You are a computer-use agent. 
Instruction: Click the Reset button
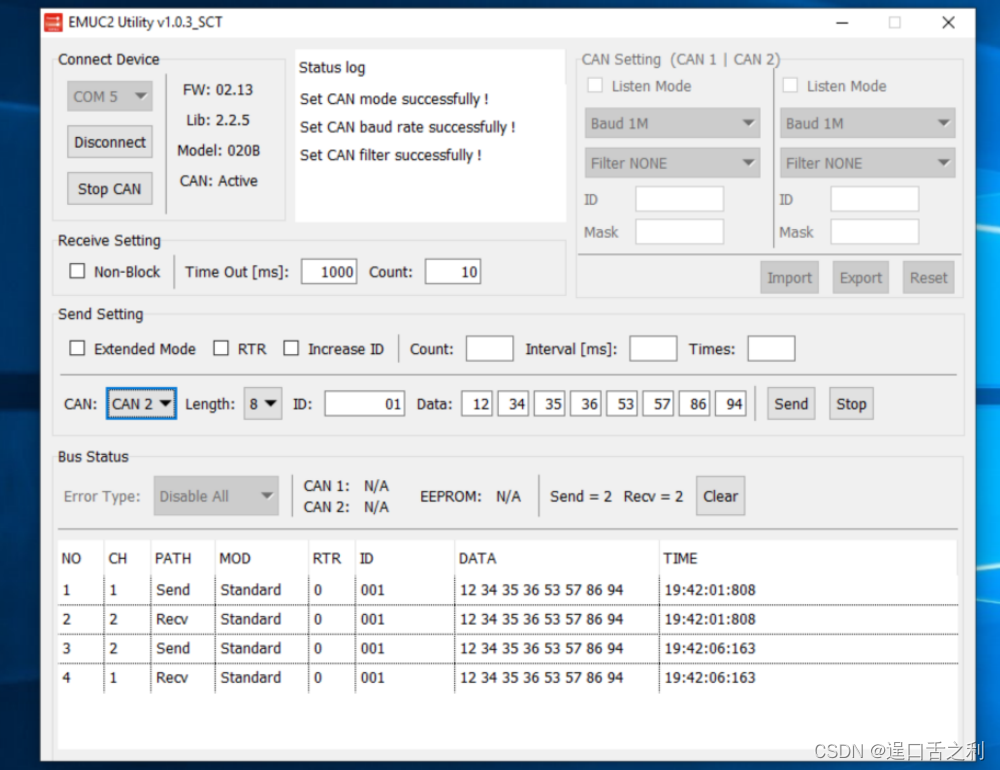point(928,278)
